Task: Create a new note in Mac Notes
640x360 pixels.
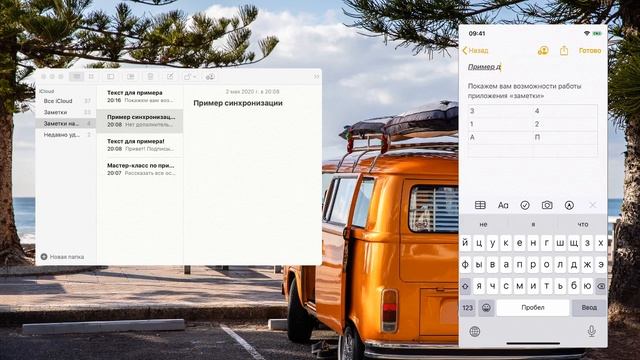Action: coord(170,77)
